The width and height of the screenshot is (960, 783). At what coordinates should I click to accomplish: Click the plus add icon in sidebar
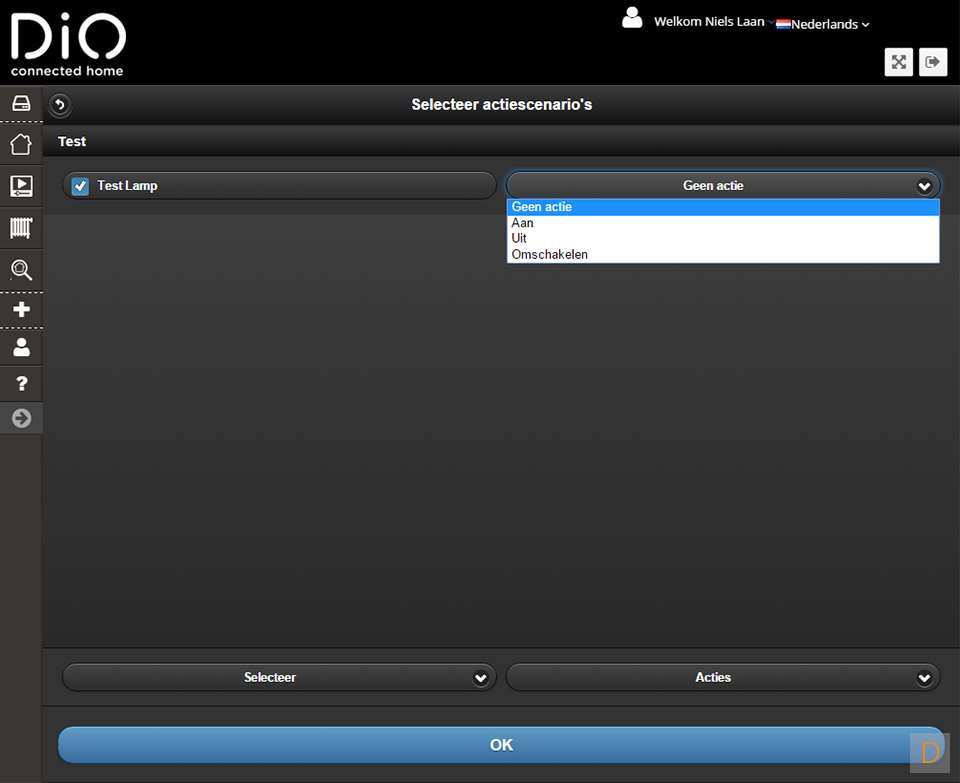coord(21,310)
